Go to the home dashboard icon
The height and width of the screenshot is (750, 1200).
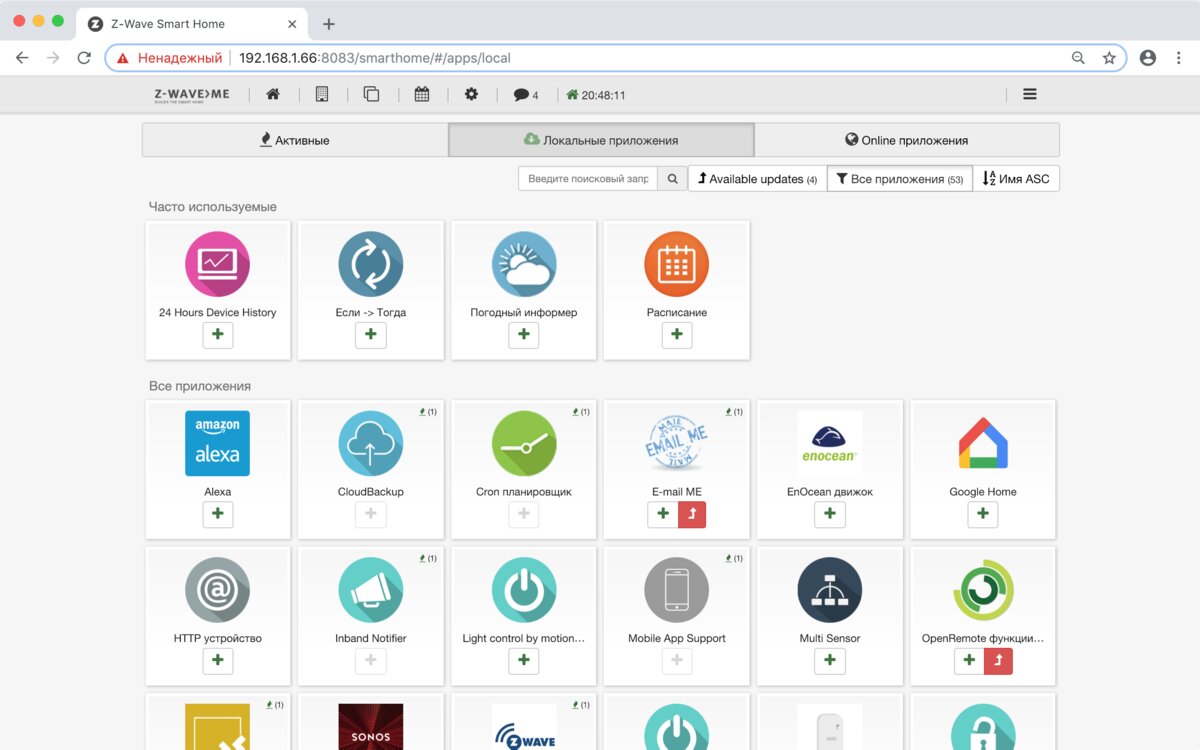coord(272,95)
